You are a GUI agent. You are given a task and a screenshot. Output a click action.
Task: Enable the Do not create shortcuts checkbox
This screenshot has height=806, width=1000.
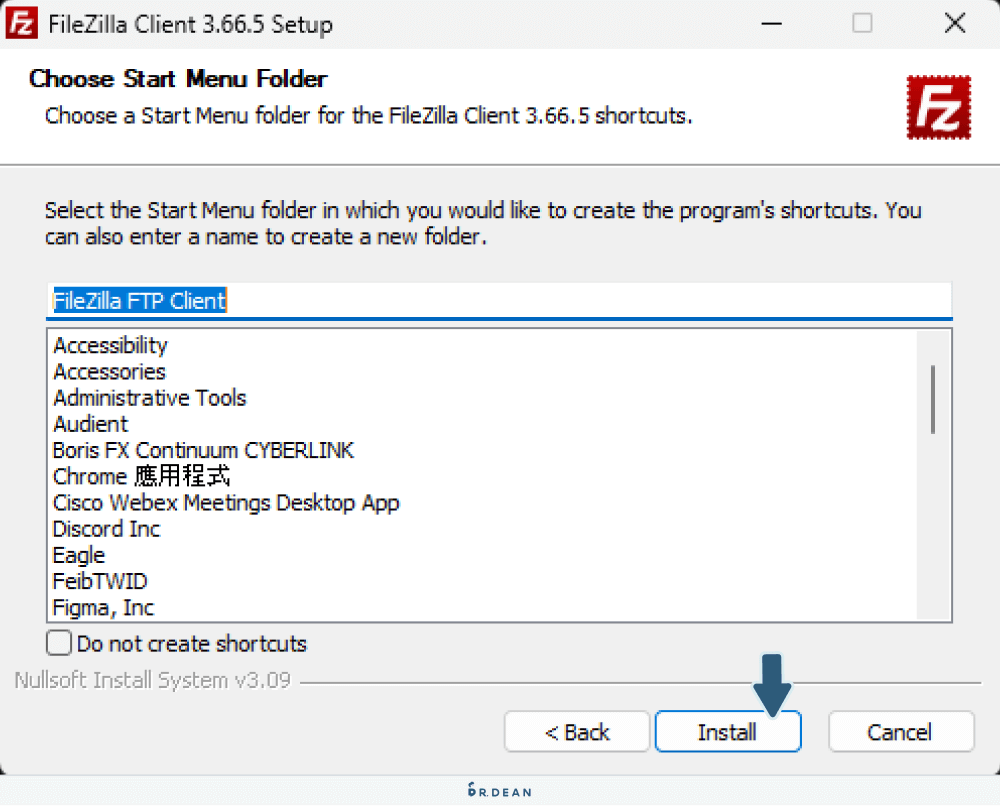tap(60, 643)
